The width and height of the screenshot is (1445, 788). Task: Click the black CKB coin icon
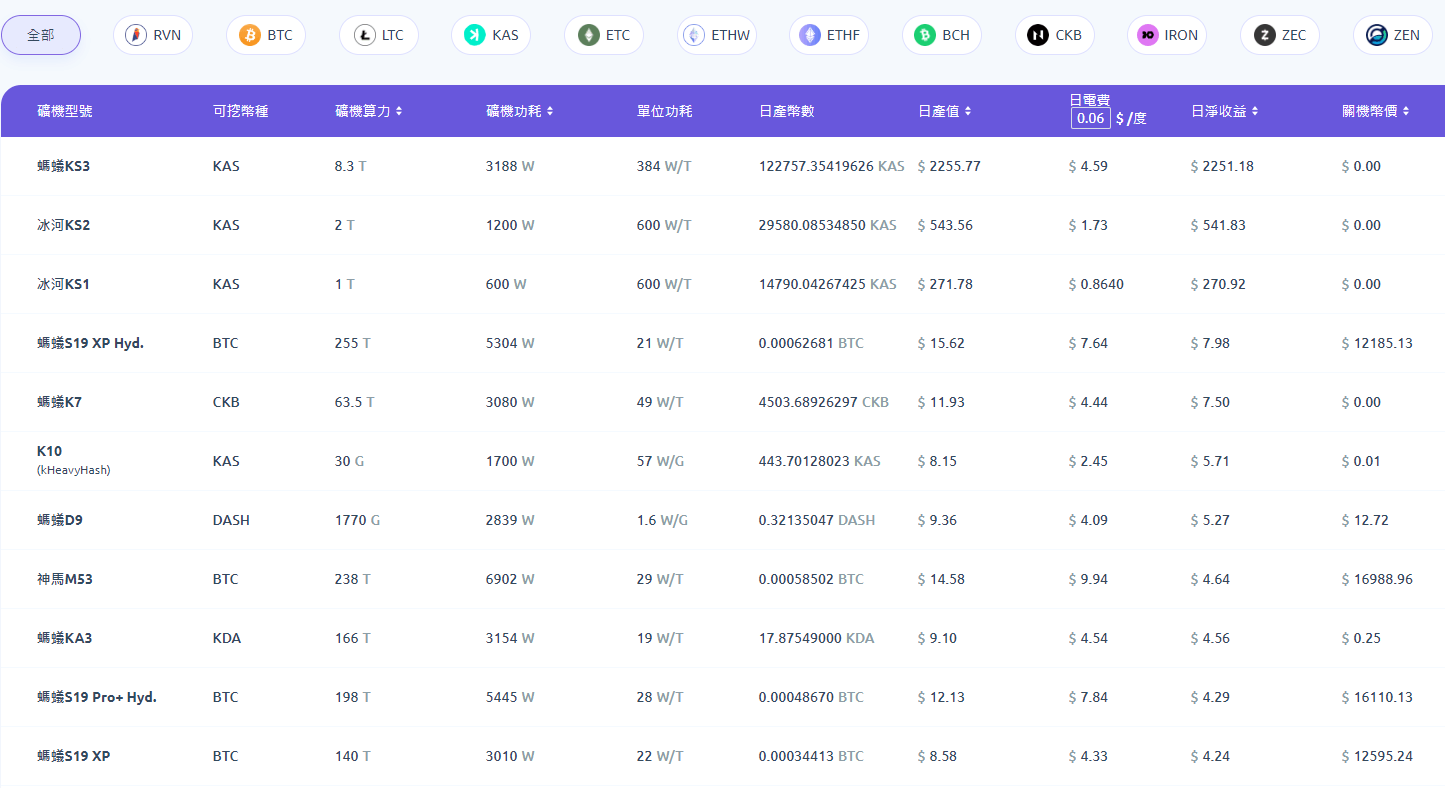pyautogui.click(x=1038, y=36)
